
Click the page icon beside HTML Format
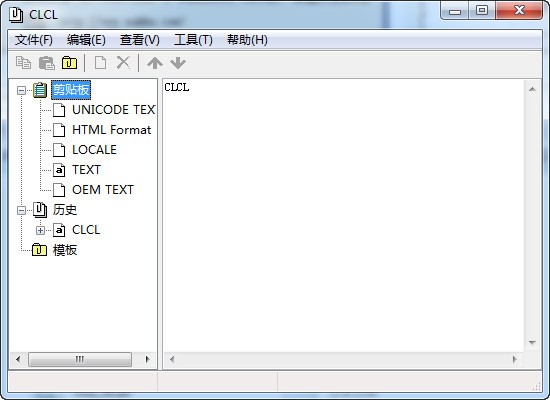point(59,130)
